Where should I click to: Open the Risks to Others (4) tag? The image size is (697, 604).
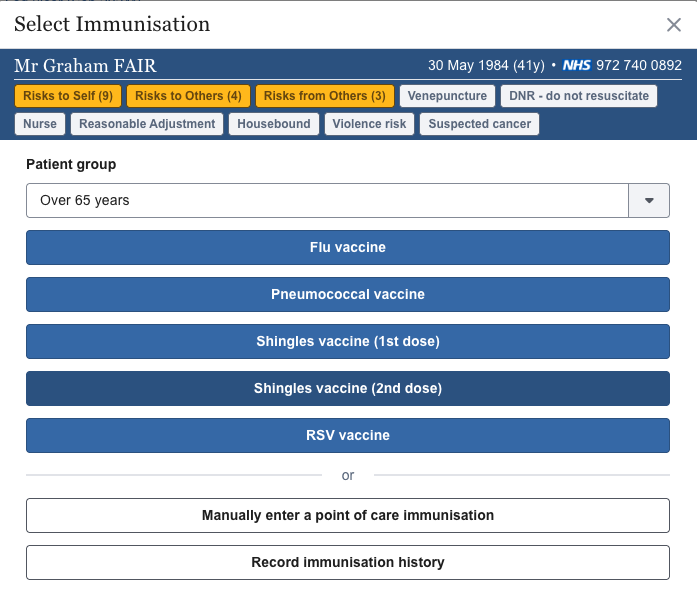(x=188, y=96)
